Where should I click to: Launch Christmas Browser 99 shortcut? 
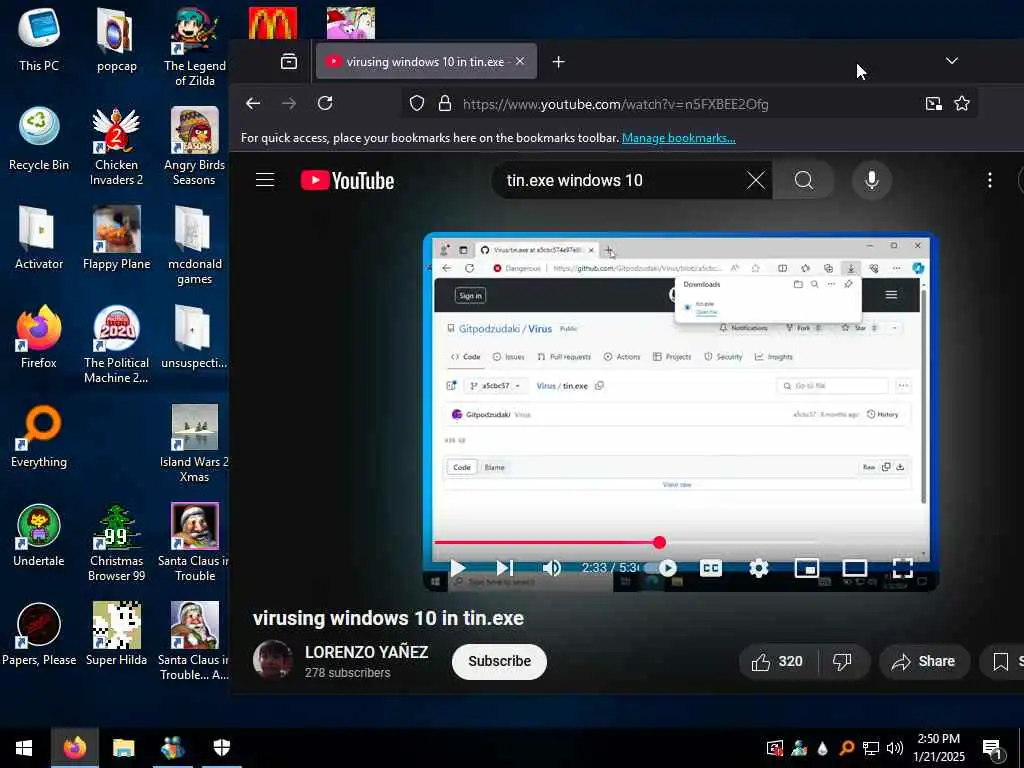116,543
